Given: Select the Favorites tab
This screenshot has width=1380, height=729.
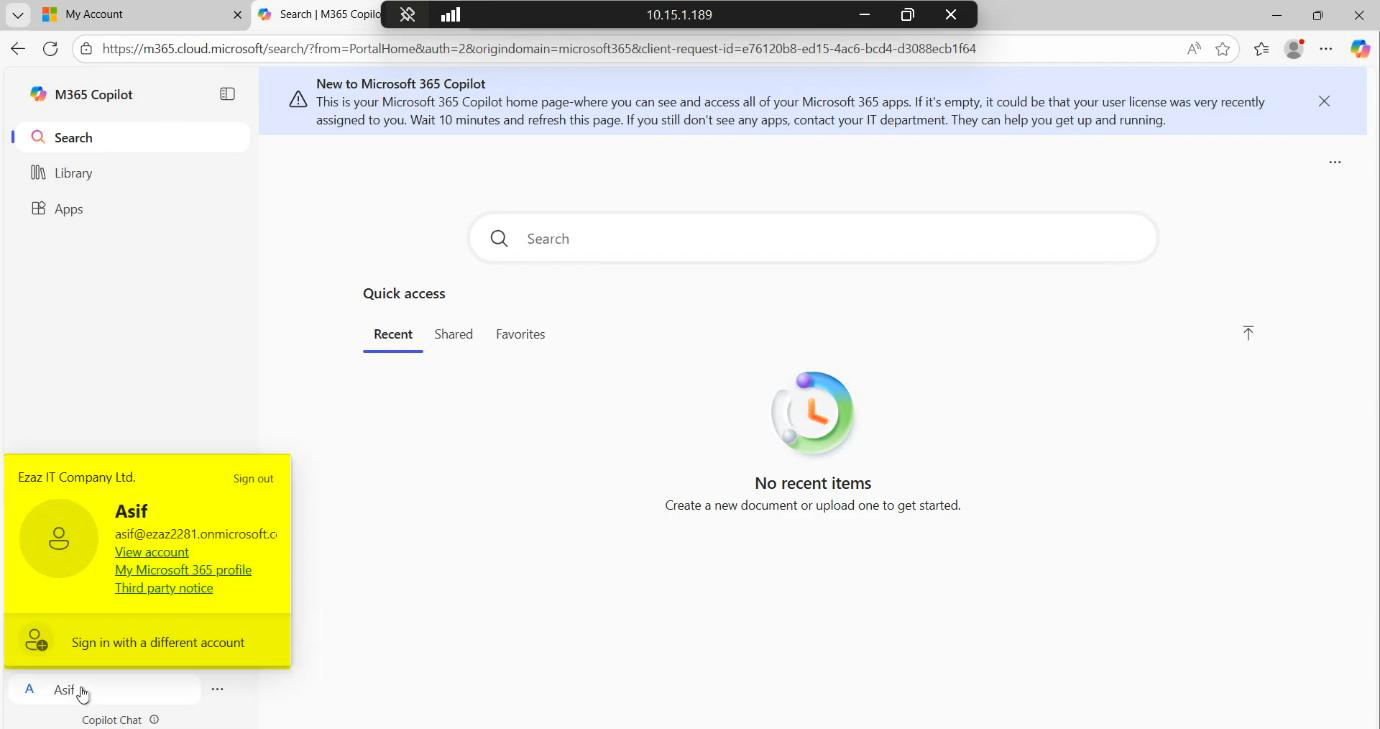Looking at the screenshot, I should pos(520,334).
